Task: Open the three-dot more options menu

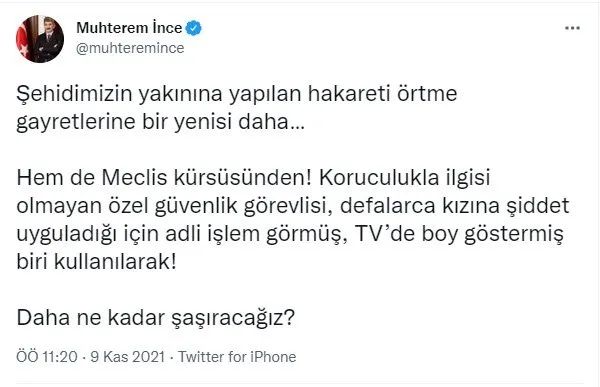Action: coord(572,28)
